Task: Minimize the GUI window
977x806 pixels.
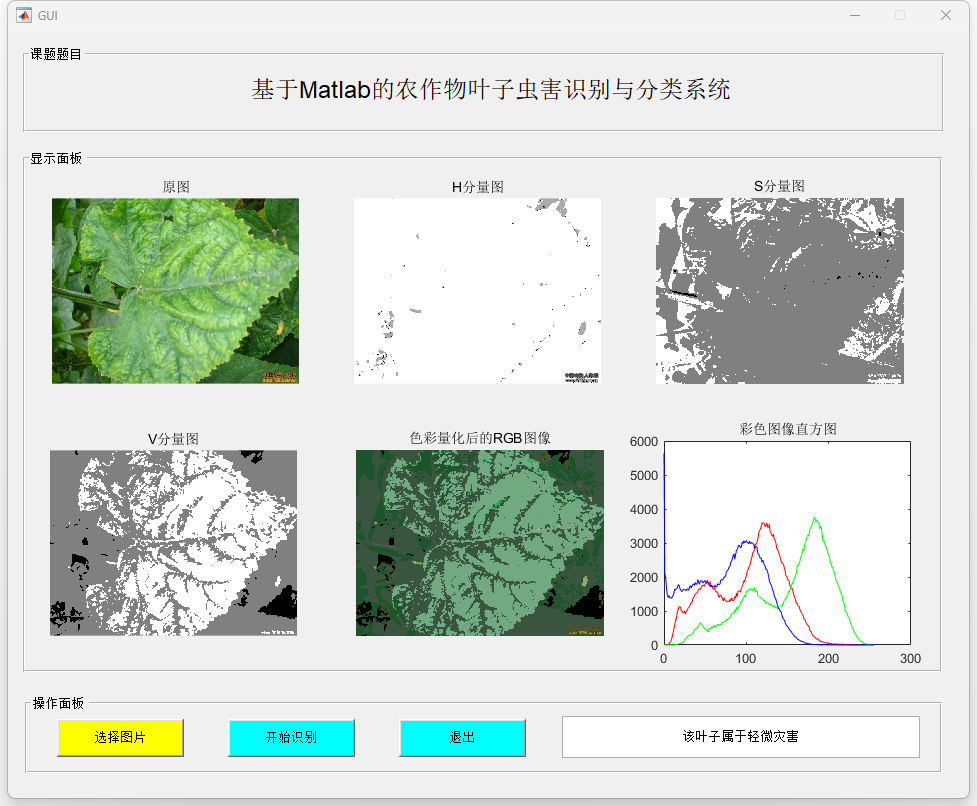Action: [855, 15]
